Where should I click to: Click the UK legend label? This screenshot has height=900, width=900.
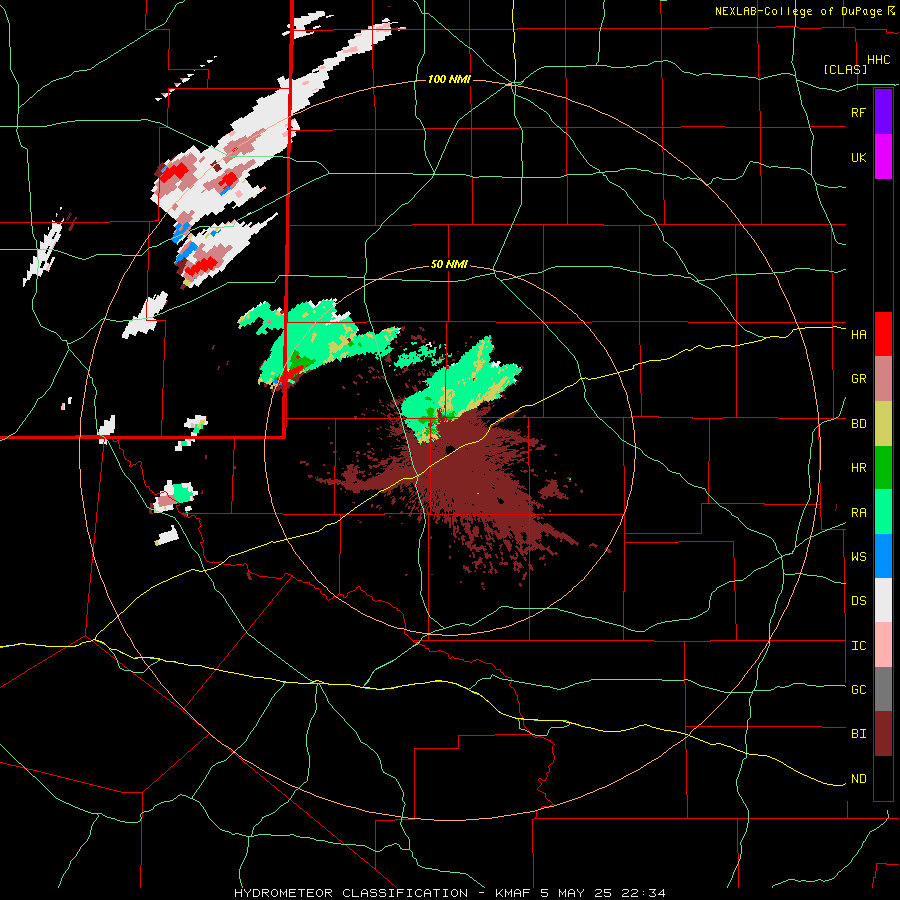click(x=858, y=157)
